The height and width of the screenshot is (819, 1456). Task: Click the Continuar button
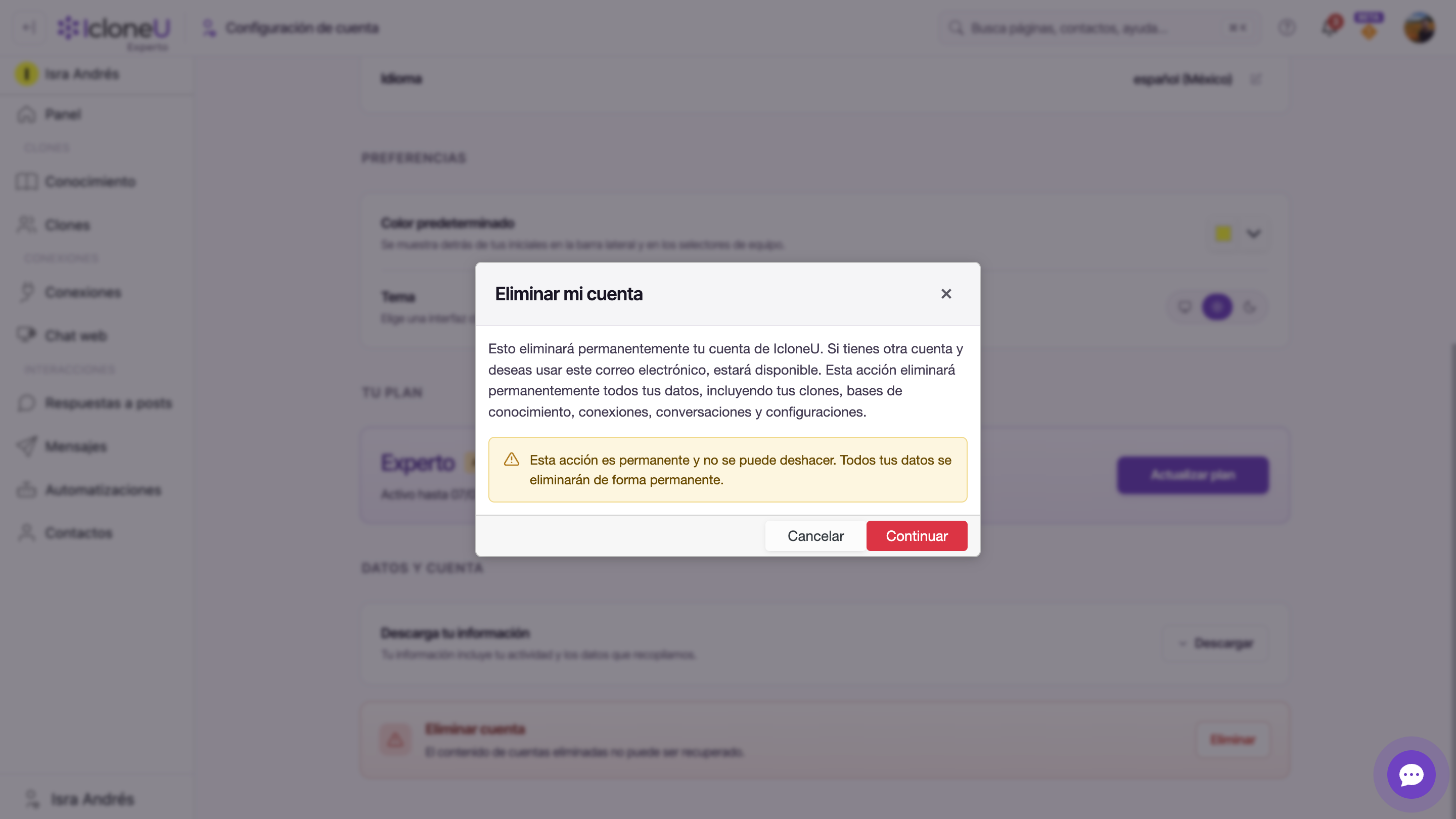[916, 536]
